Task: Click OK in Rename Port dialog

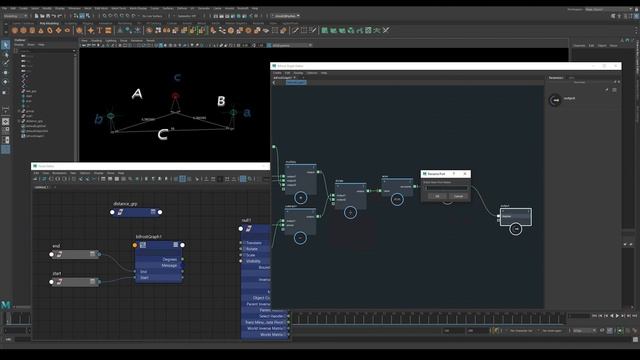Action: (437, 196)
